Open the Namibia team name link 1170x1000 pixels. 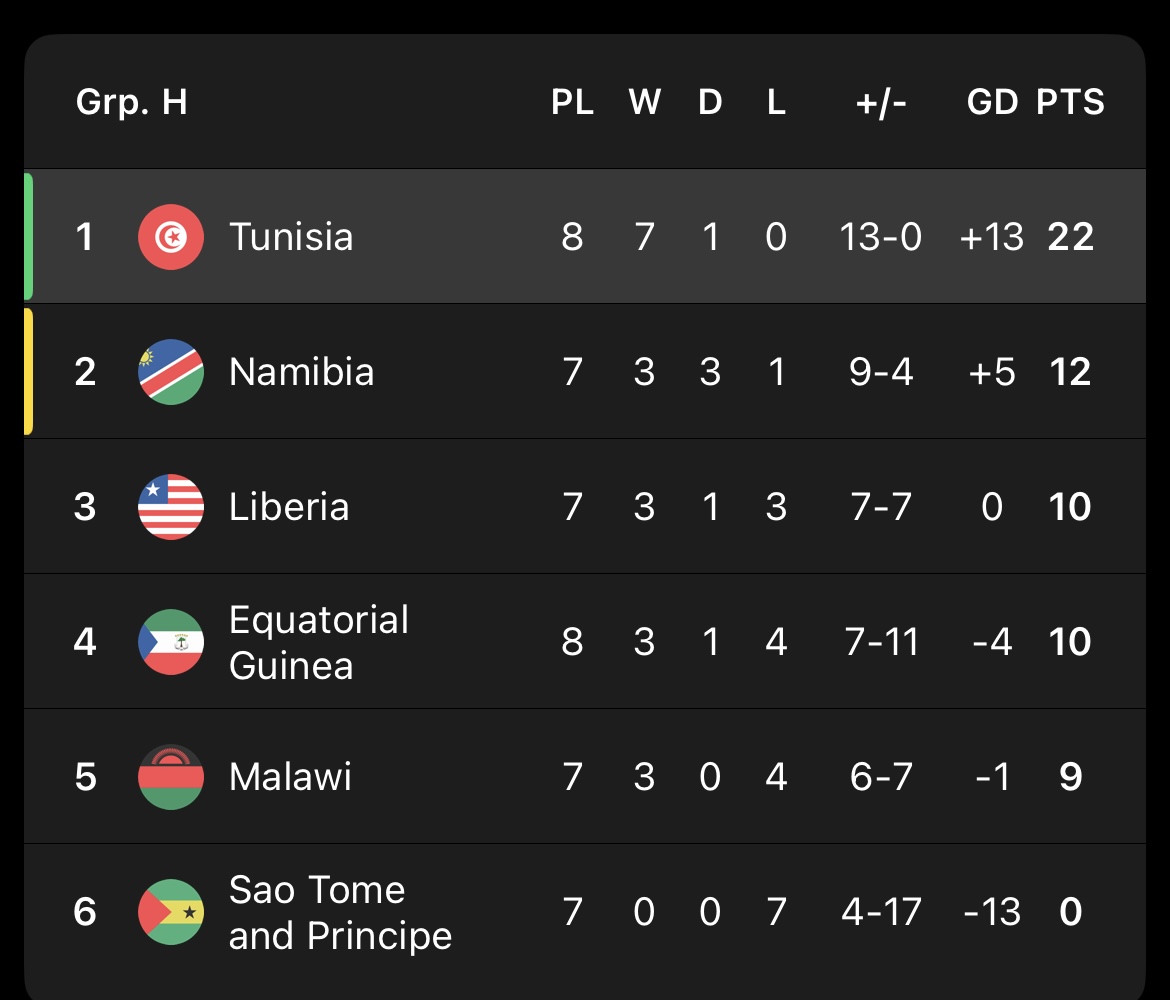tap(301, 372)
